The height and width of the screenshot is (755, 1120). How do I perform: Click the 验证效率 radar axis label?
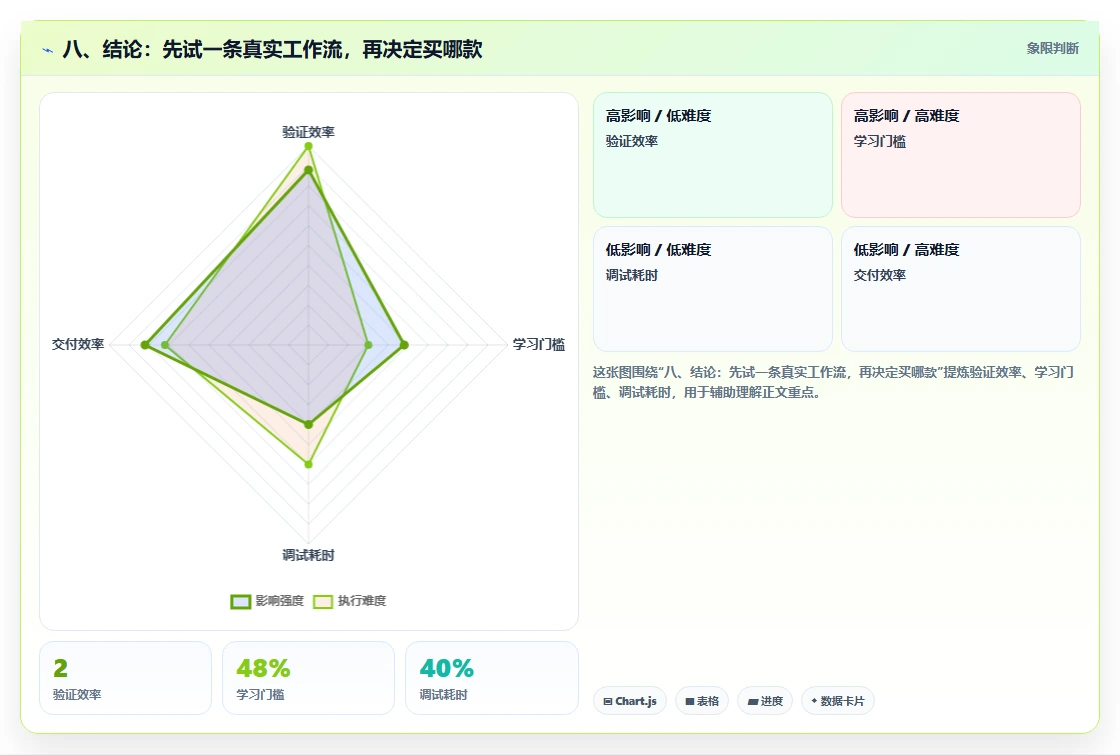[308, 132]
